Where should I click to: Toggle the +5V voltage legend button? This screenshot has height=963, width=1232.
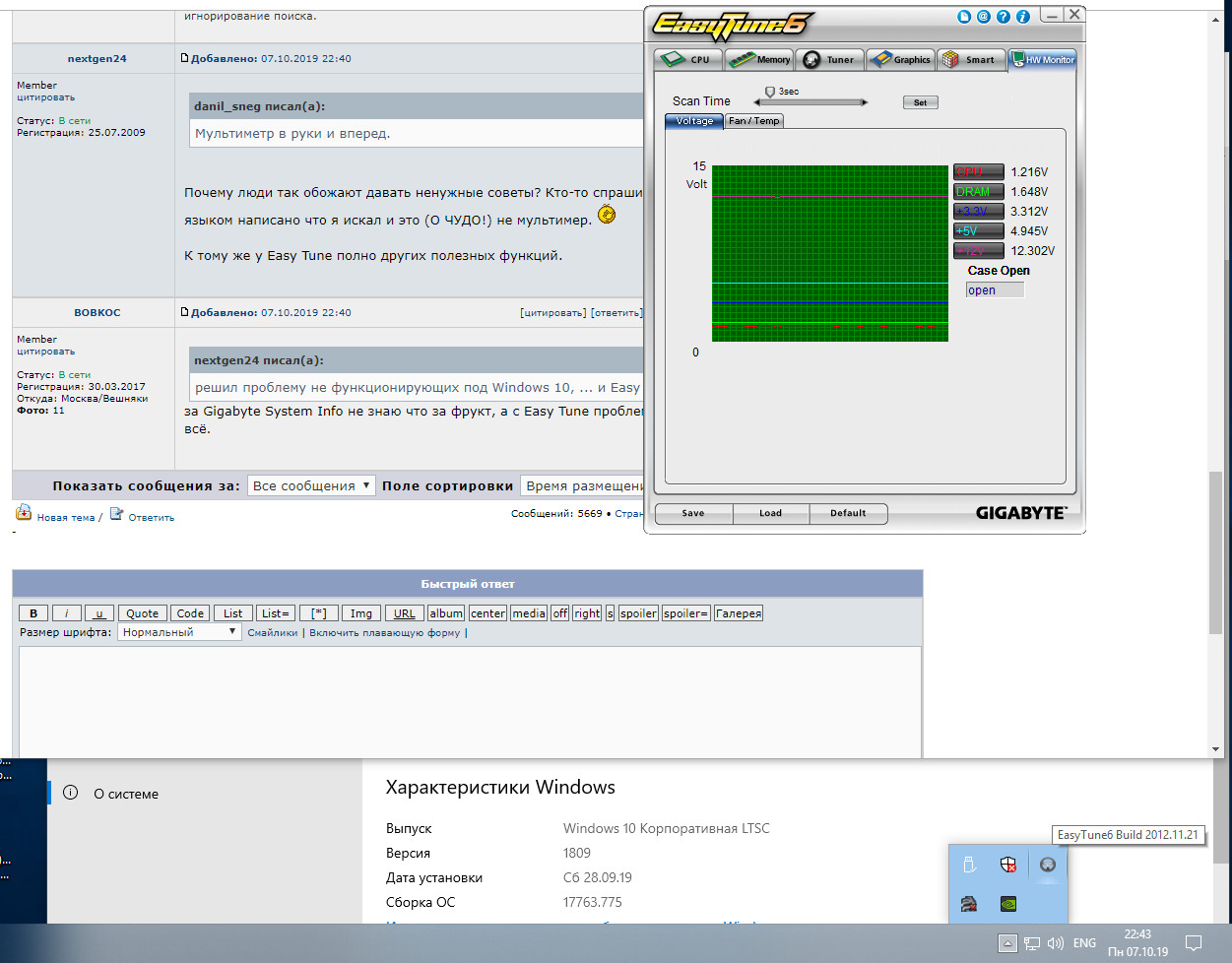pyautogui.click(x=979, y=230)
